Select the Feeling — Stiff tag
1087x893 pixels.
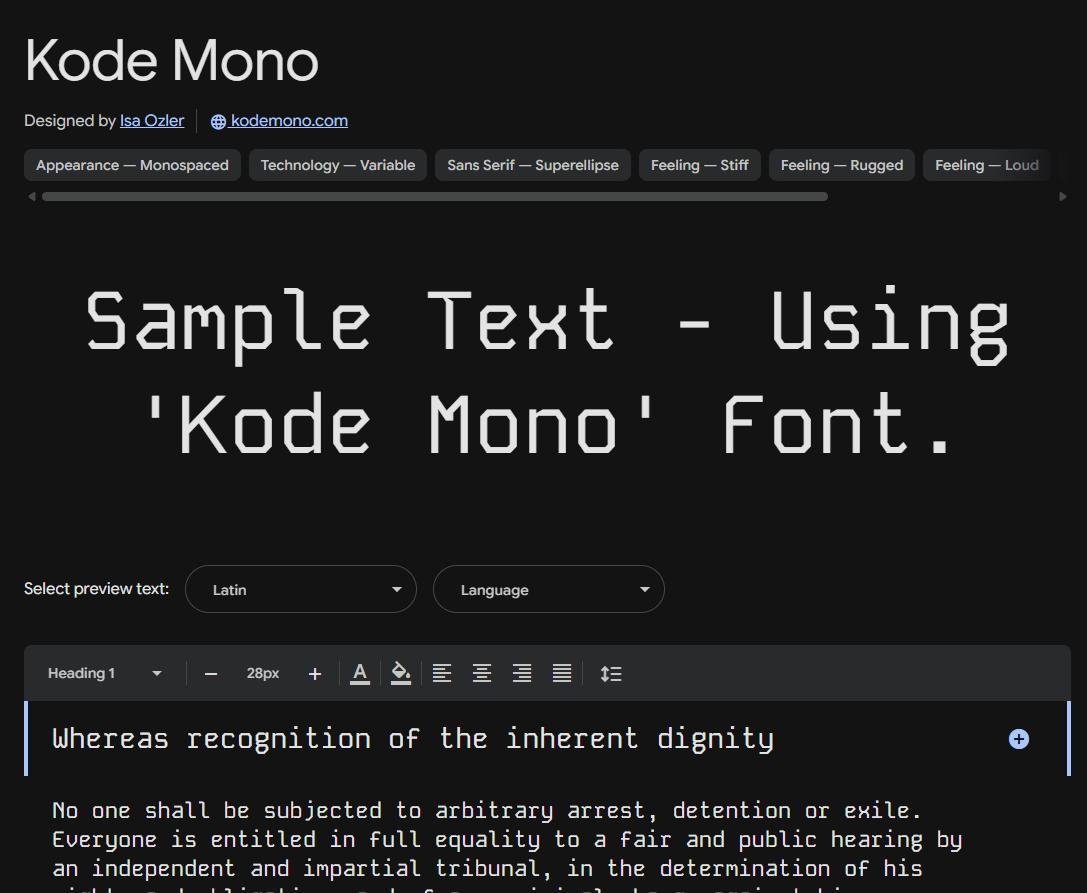pos(699,165)
